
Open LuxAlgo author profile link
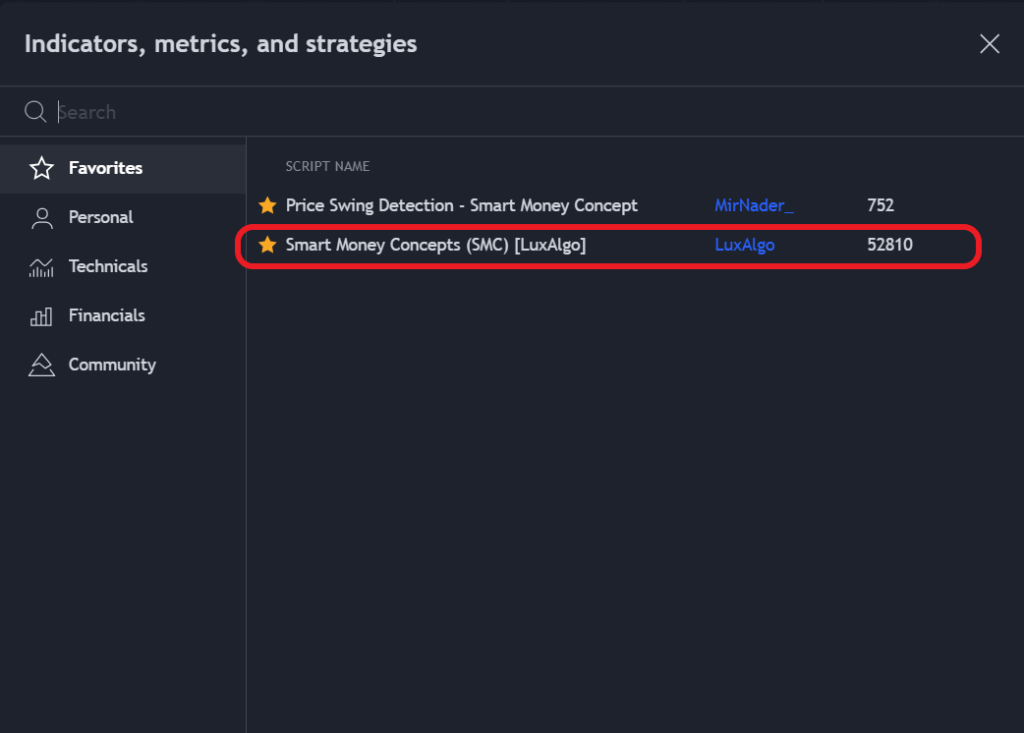[744, 245]
